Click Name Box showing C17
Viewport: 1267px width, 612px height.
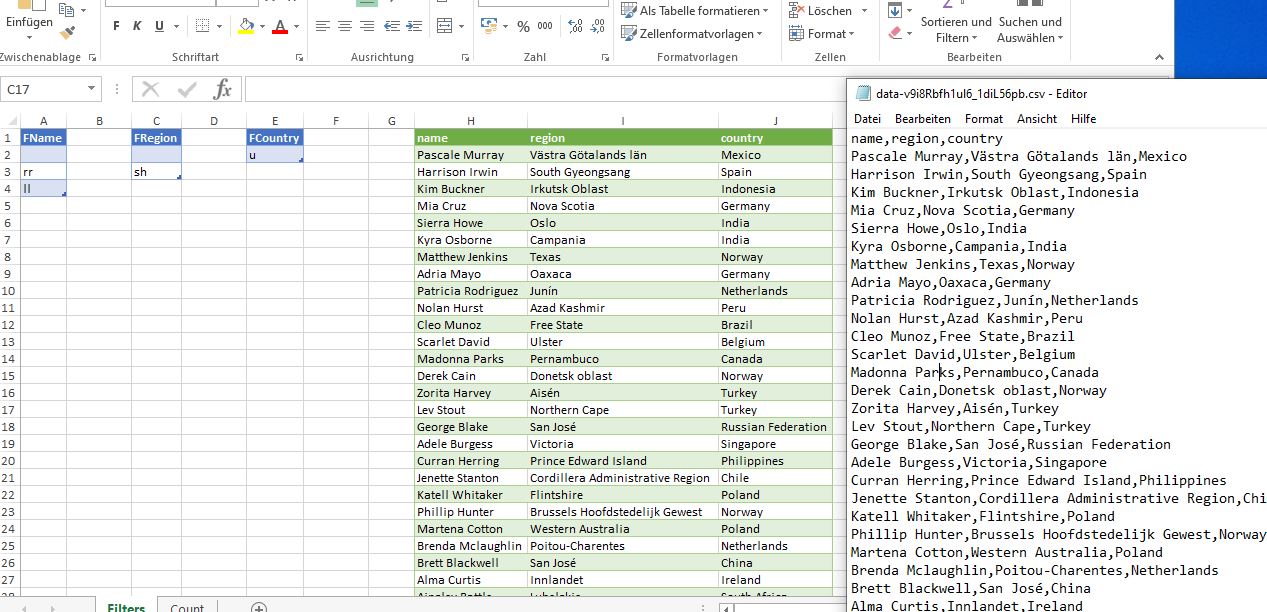tap(43, 89)
